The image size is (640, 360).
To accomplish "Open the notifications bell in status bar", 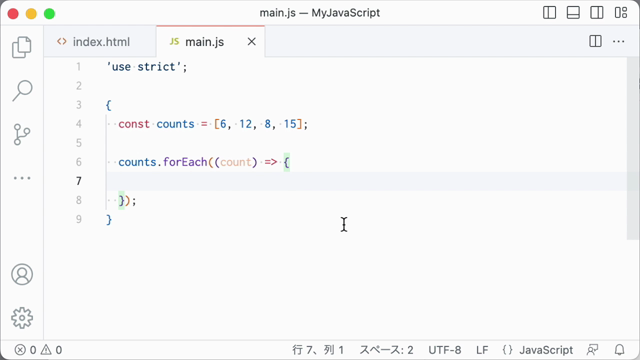I will coord(620,350).
